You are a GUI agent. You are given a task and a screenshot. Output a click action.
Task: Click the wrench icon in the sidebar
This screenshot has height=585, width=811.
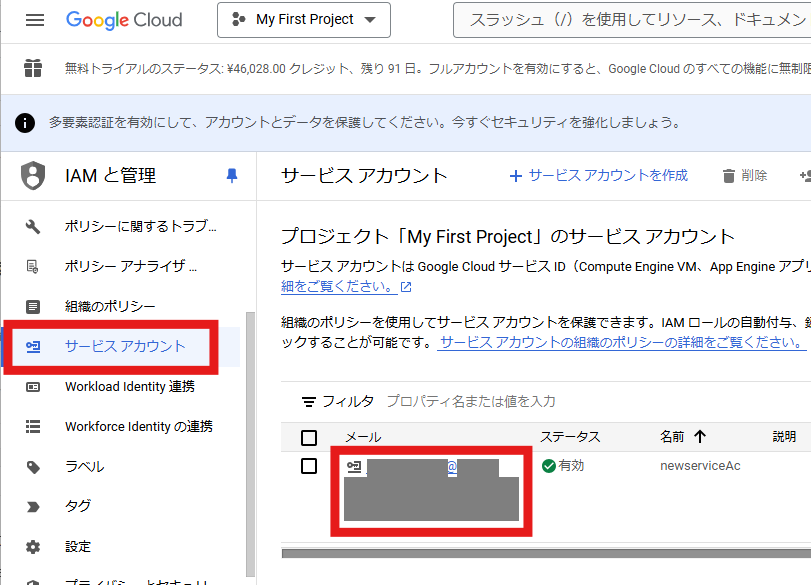[x=33, y=227]
